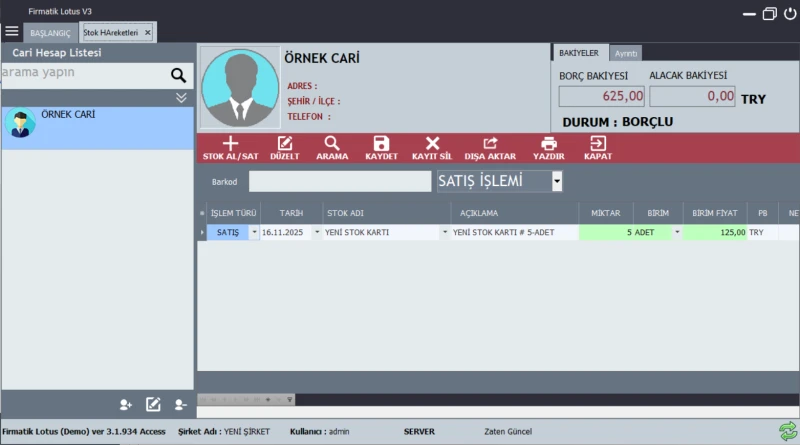
Task: Switch to the BAŞLANGIÇ tab
Action: [x=50, y=33]
